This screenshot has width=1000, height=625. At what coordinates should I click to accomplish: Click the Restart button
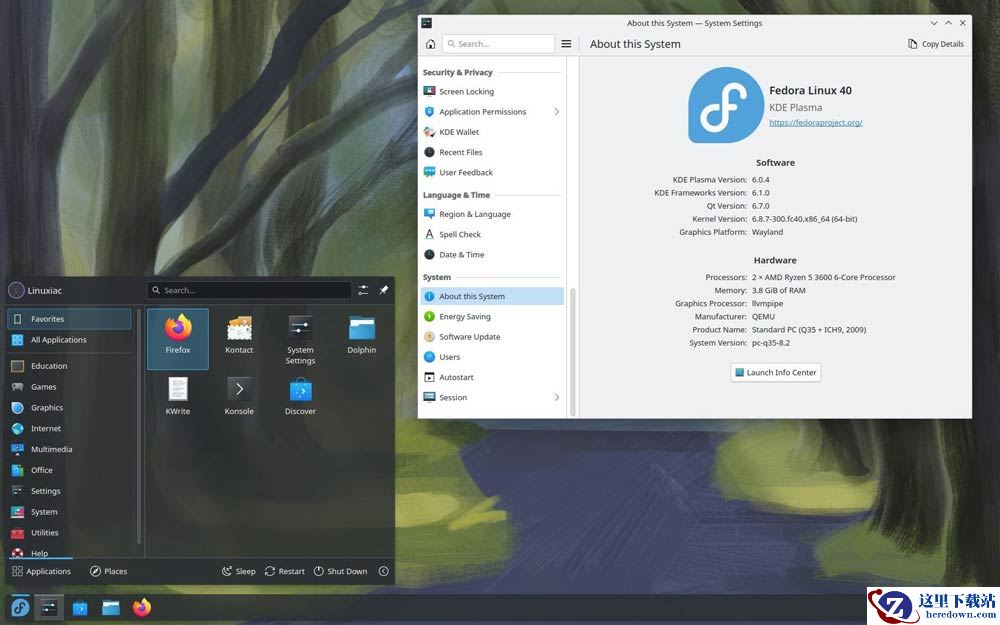[284, 571]
